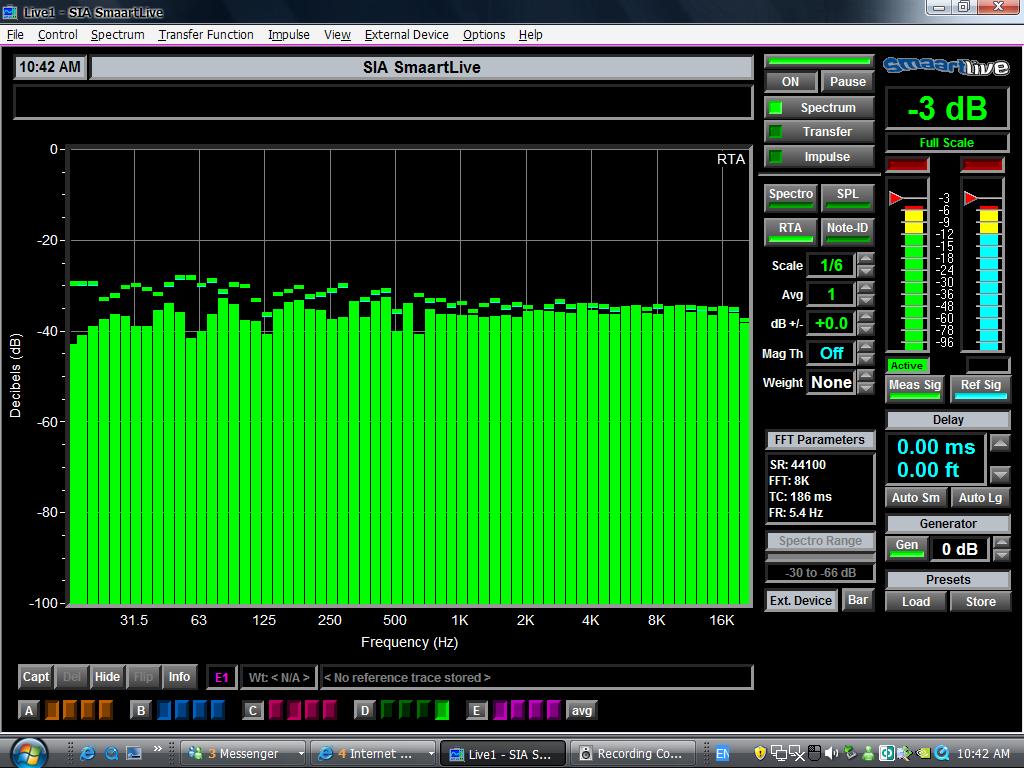The image size is (1024, 768).
Task: Click the first orange register in bank A
Action: [52, 710]
